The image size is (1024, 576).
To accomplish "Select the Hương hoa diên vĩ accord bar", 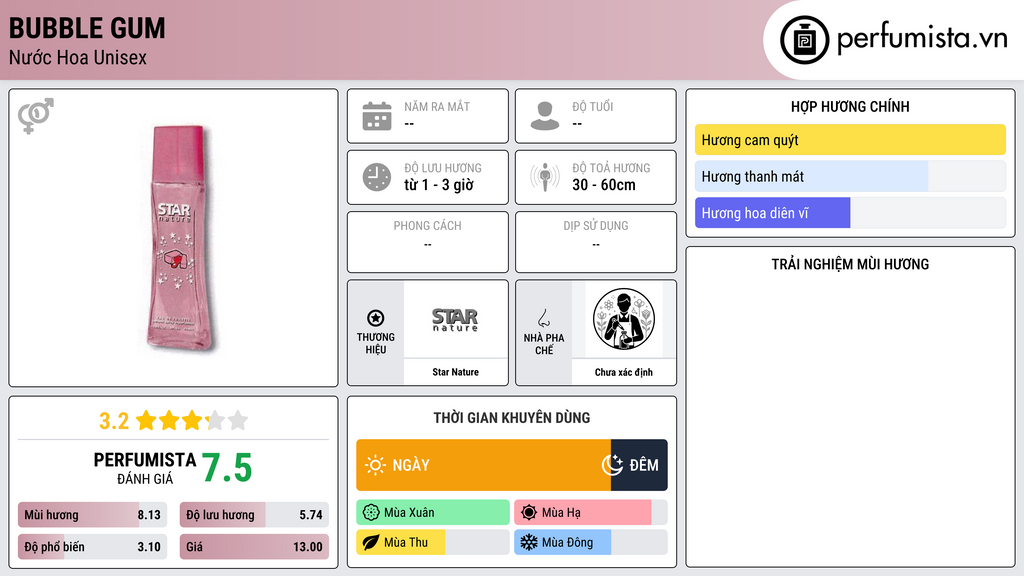I will coord(850,213).
